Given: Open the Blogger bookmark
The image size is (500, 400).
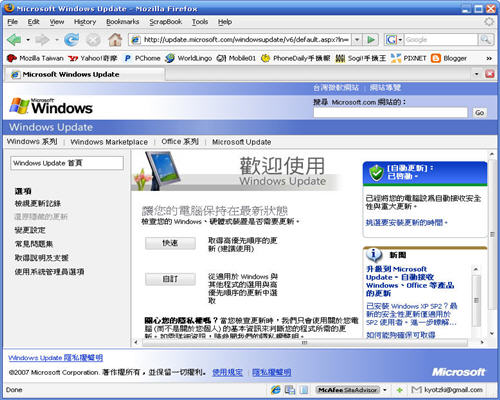Looking at the screenshot, I should [449, 58].
